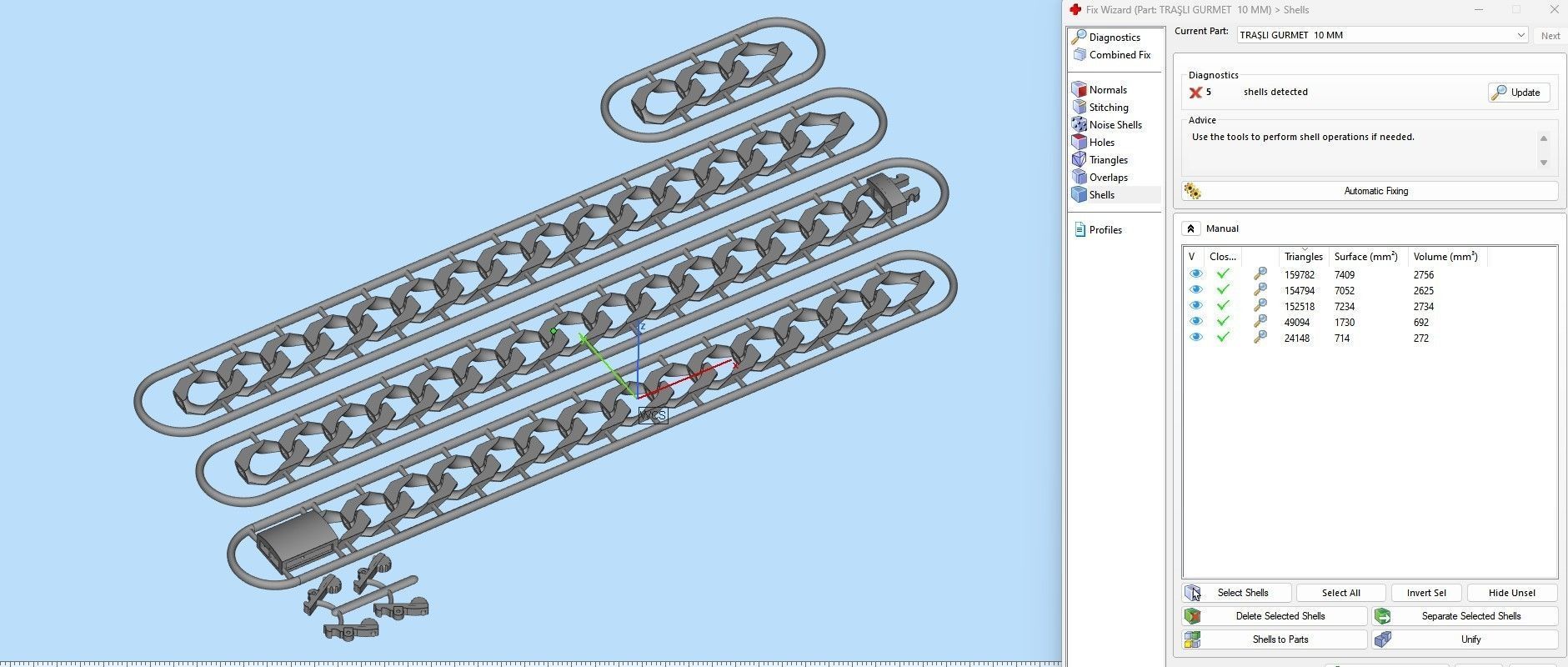Open the Holes page
The height and width of the screenshot is (667, 1568).
coord(1101,143)
